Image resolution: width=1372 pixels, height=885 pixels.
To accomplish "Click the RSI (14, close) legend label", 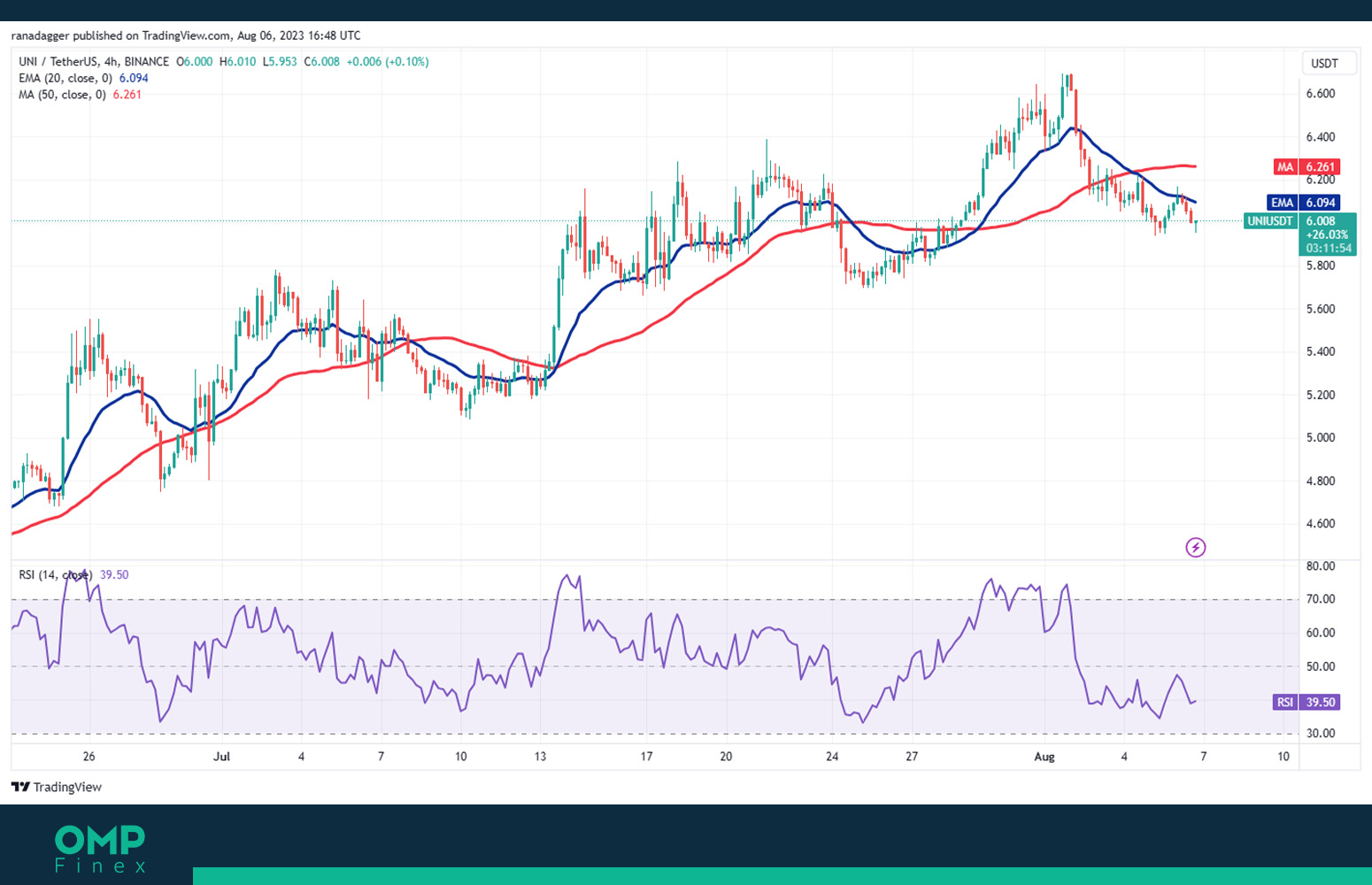I will click(x=56, y=575).
